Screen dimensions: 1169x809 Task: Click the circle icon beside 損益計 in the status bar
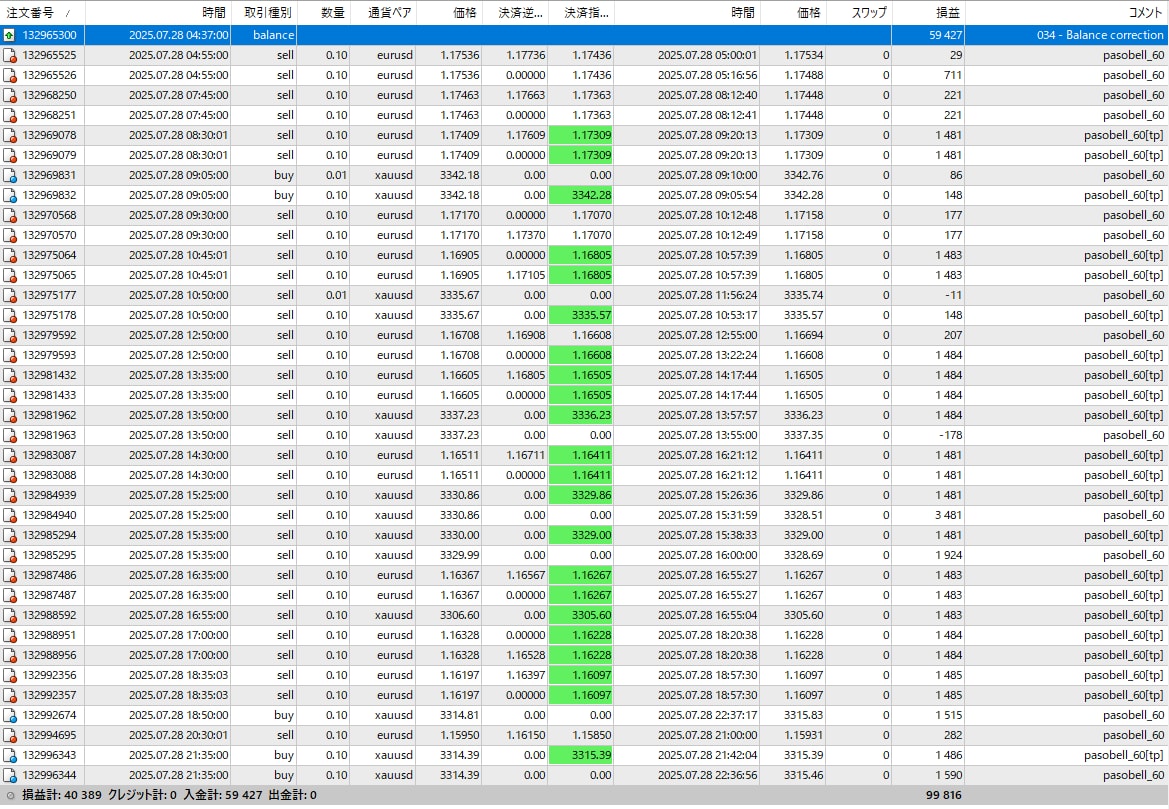(10, 796)
